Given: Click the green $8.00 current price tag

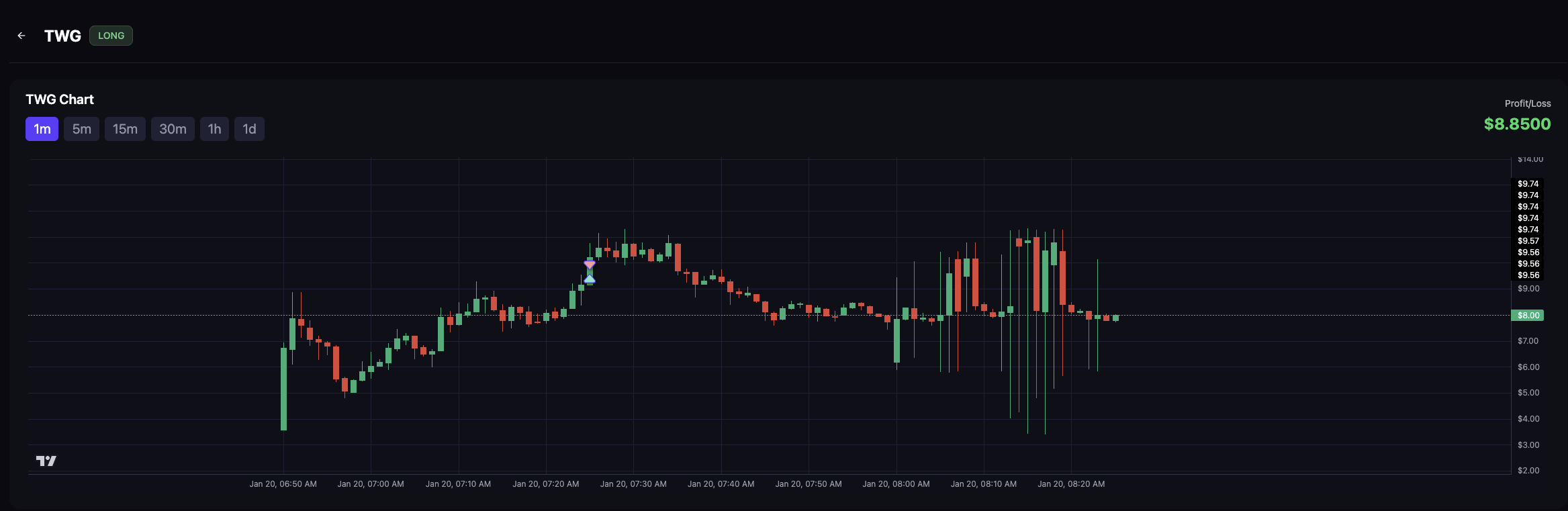Looking at the screenshot, I should click(1527, 316).
